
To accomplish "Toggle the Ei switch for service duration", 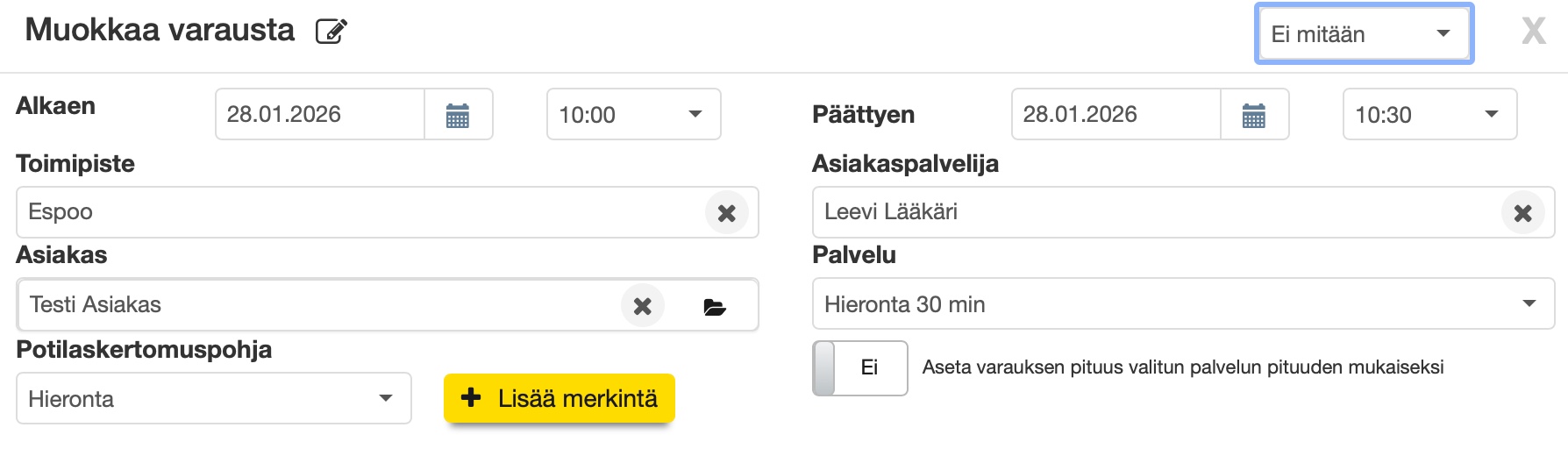I will 859,367.
